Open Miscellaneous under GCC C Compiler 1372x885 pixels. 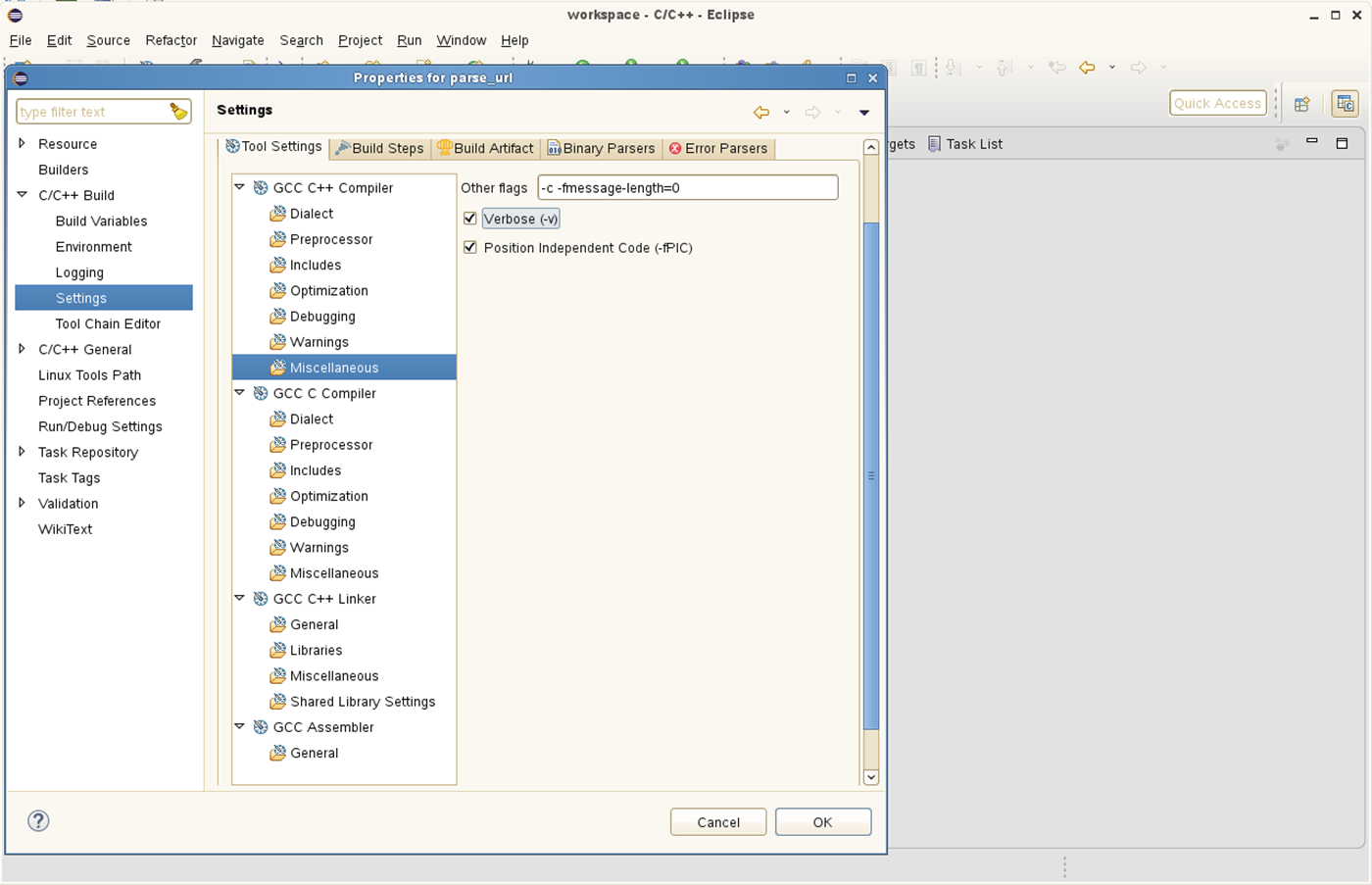point(334,573)
